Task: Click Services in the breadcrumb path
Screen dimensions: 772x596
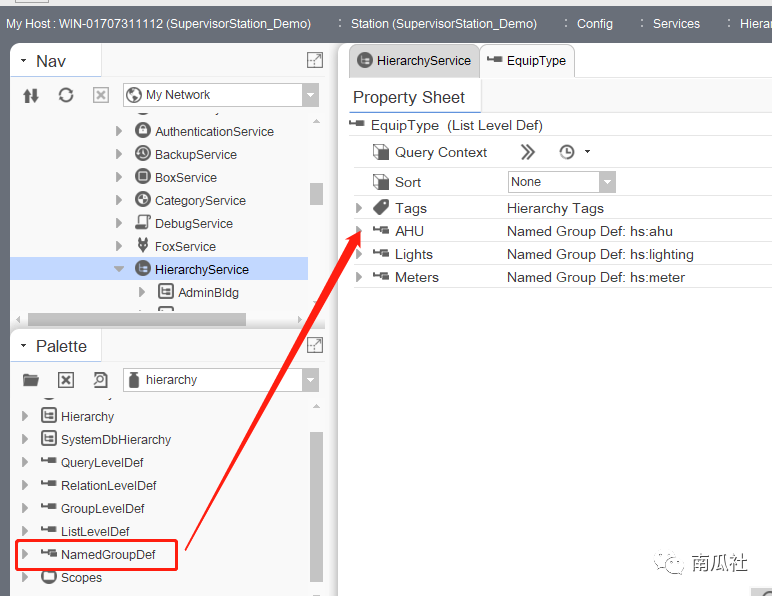Action: tap(676, 23)
